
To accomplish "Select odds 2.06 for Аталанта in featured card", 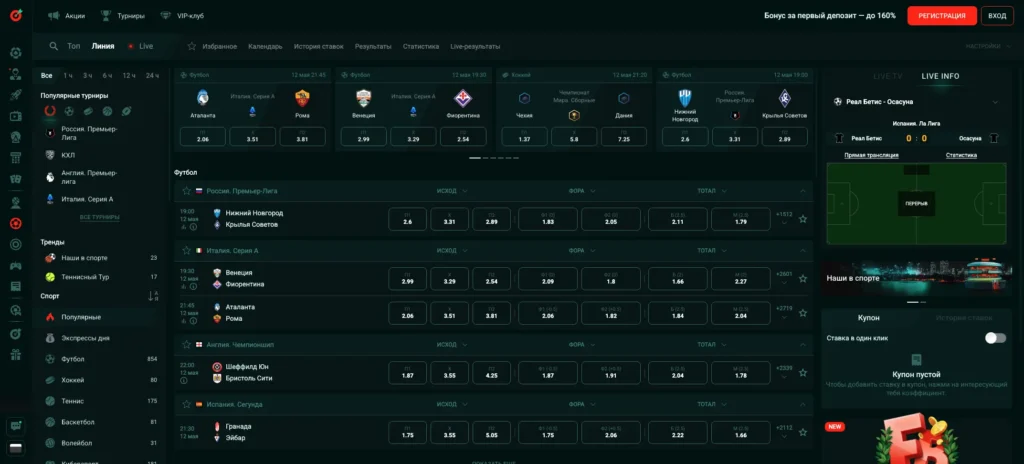I will (x=203, y=139).
